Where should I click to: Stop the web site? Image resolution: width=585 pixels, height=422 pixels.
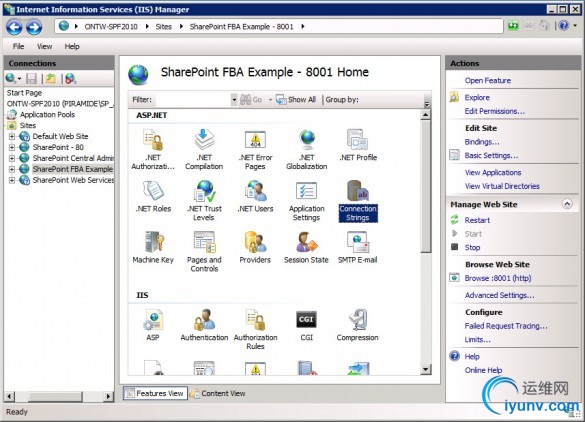coord(472,247)
